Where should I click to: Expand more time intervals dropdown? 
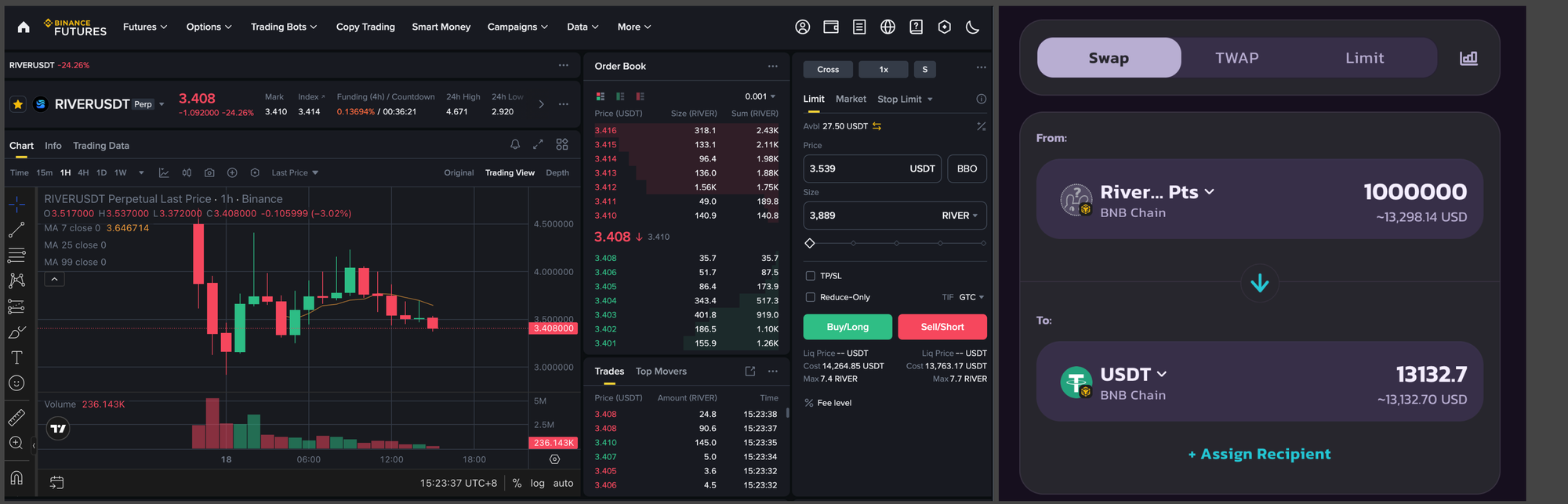[141, 172]
